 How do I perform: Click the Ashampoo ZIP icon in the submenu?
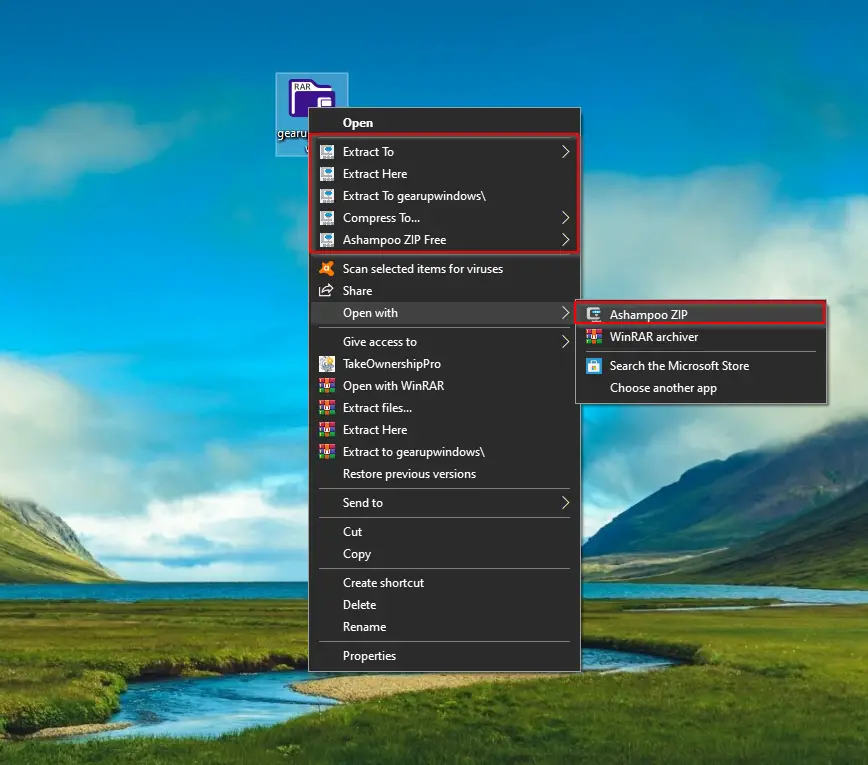click(x=594, y=314)
